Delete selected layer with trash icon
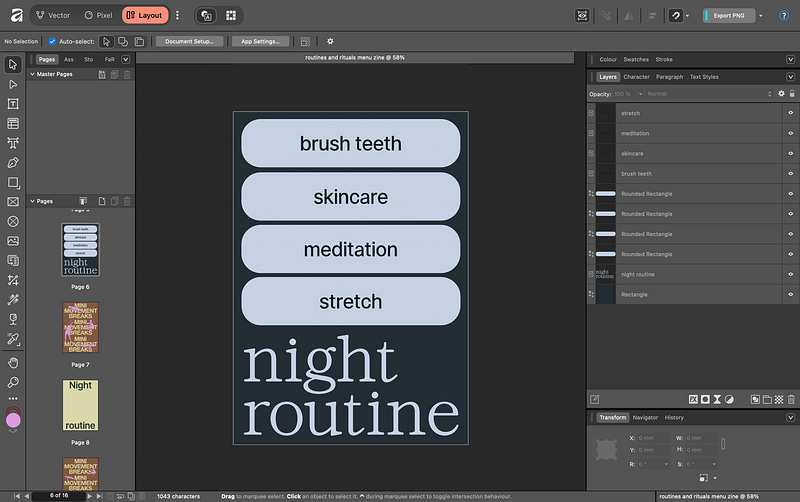The width and height of the screenshot is (800, 502). (x=791, y=399)
